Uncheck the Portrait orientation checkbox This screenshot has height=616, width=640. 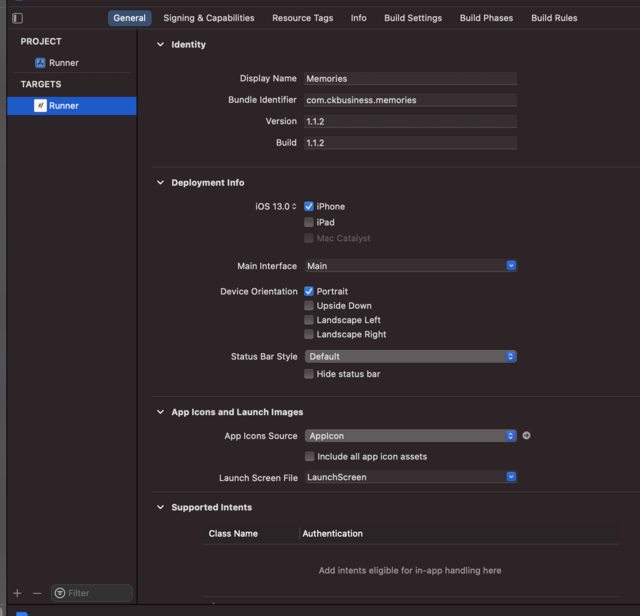pos(309,291)
